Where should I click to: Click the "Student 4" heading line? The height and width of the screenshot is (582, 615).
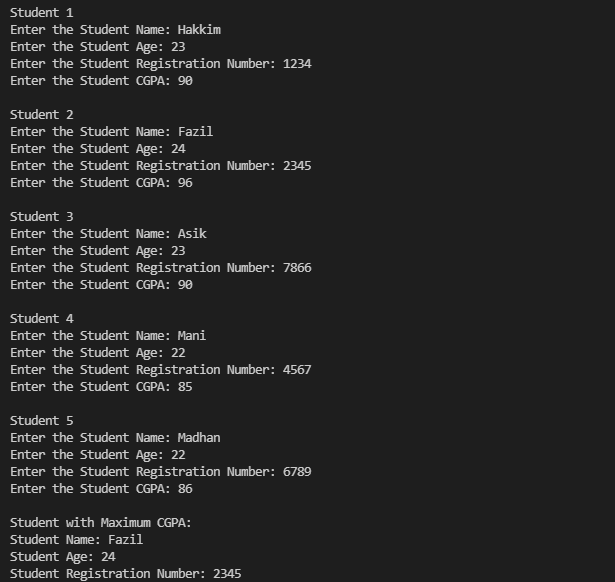tap(41, 319)
